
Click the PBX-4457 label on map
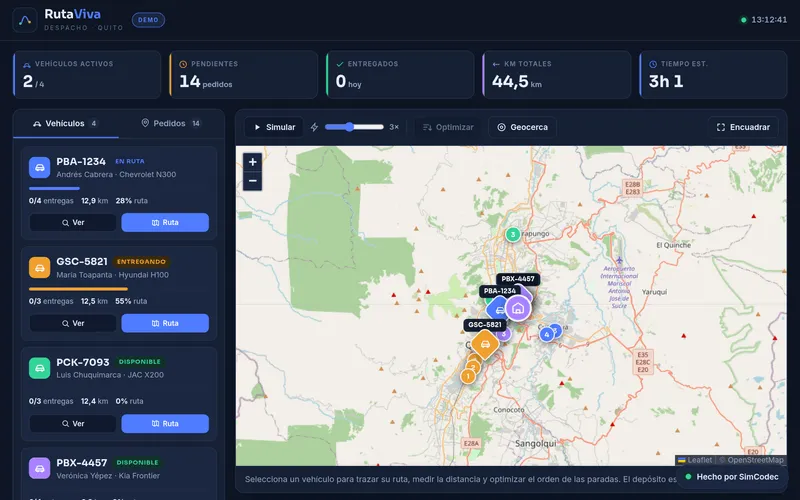coord(518,279)
